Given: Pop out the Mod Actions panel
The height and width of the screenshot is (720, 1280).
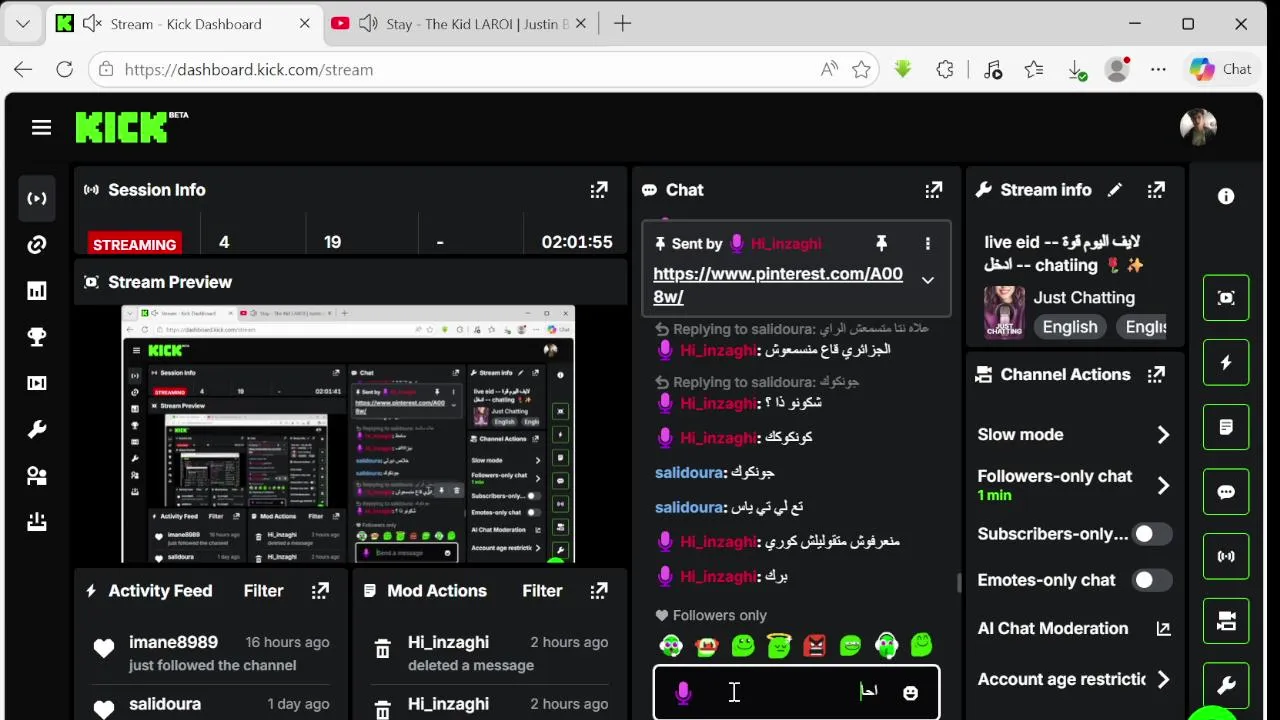Looking at the screenshot, I should tap(599, 590).
